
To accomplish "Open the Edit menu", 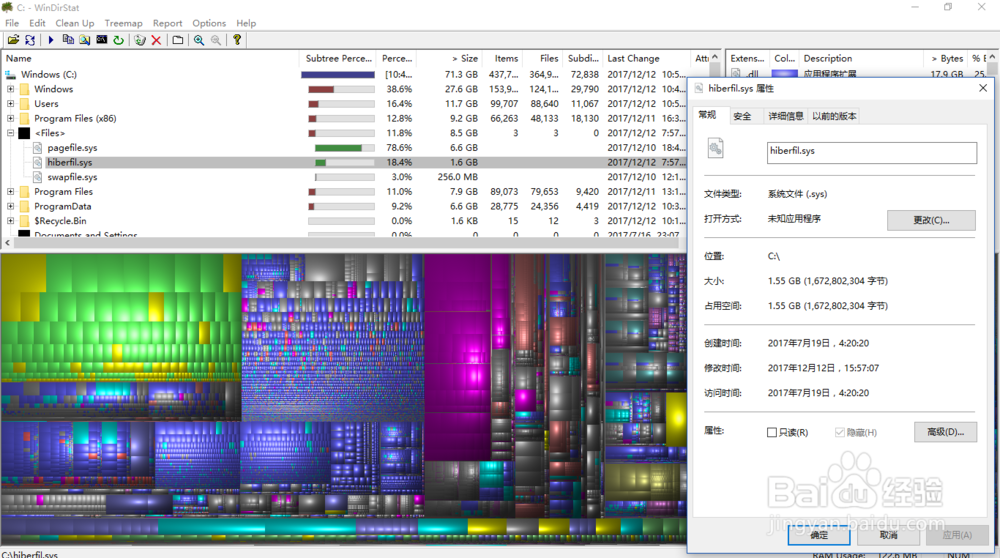I will click(37, 23).
